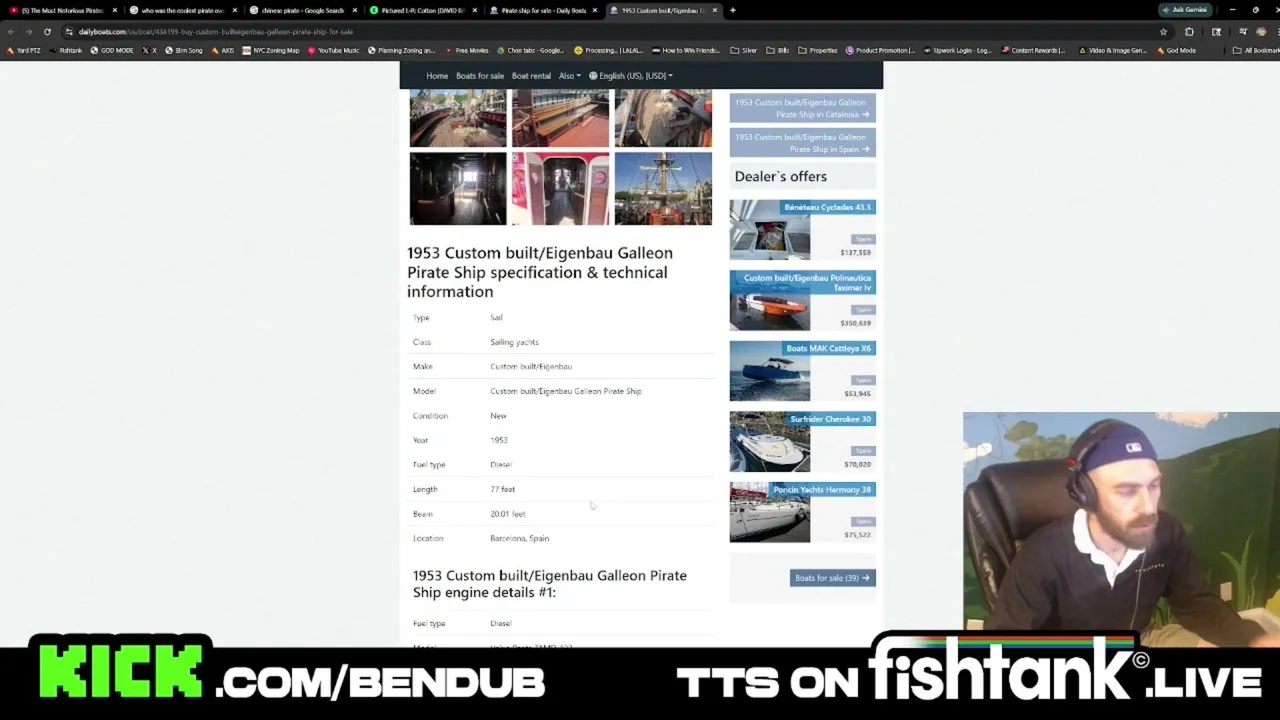Open the AXIS bookmark
The image size is (1280, 720).
click(223, 50)
